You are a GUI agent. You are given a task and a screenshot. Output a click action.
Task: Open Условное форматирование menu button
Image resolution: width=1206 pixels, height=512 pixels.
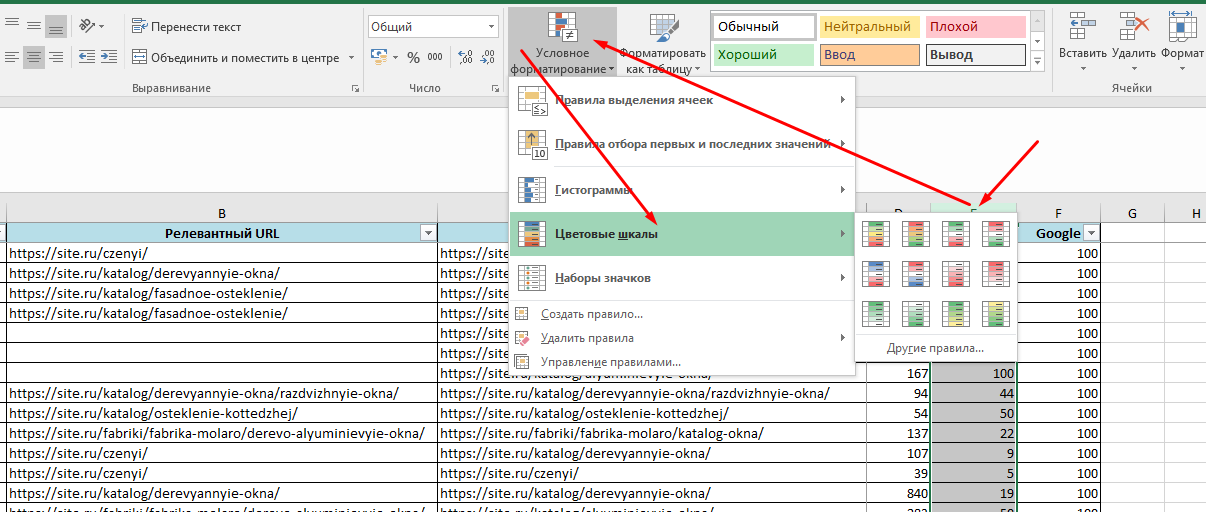coord(561,42)
